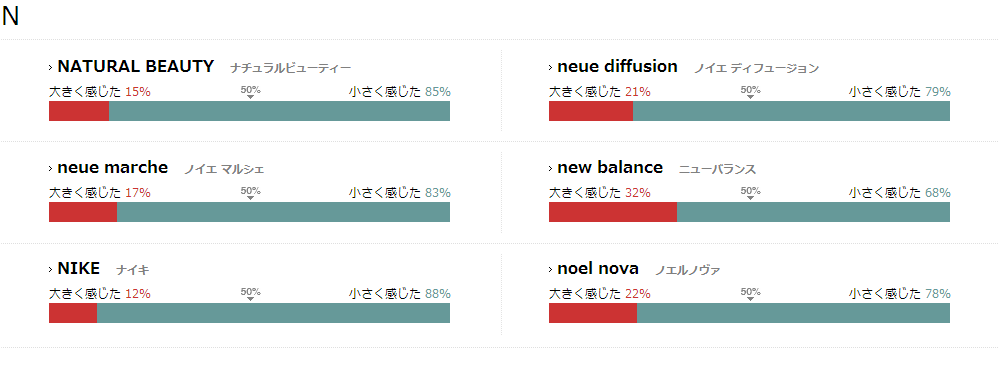Open the neue diffusion brand link
This screenshot has height=380, width=999.
coord(617,66)
